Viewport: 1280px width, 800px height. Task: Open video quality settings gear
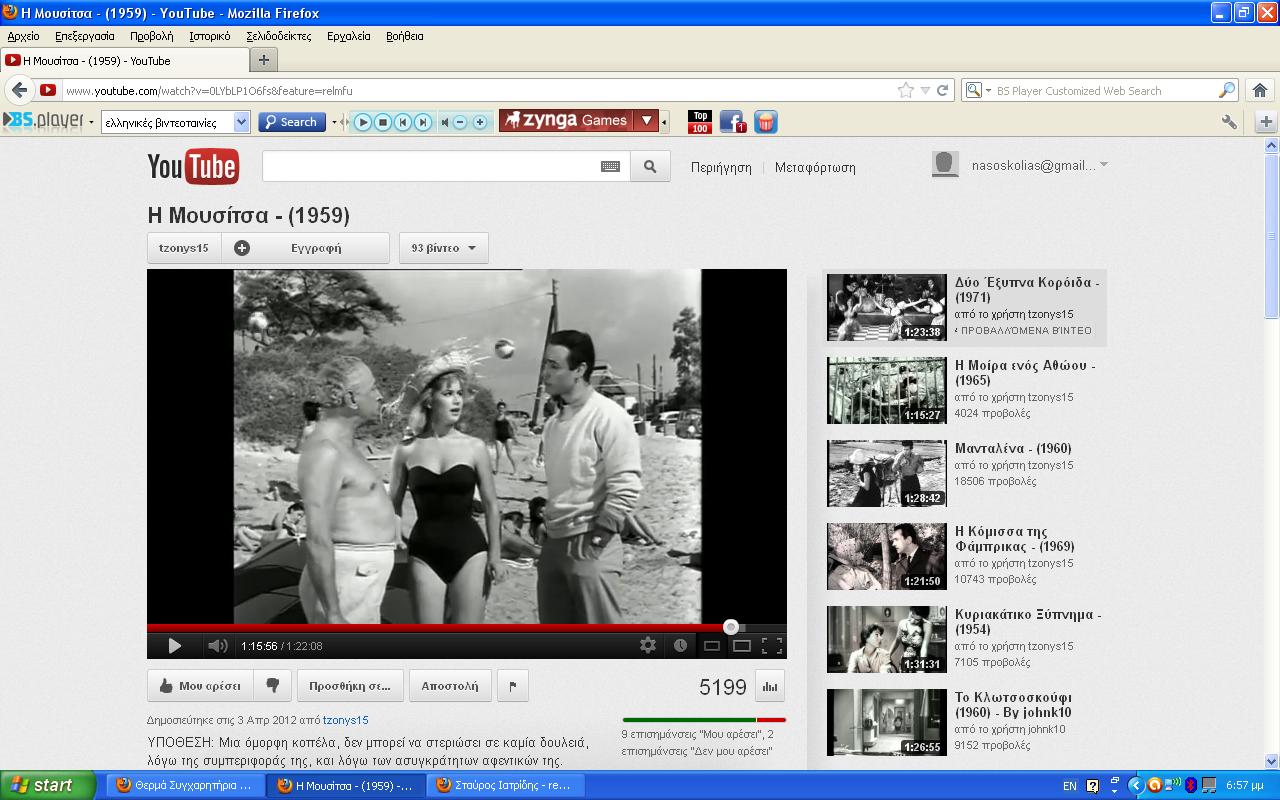648,646
